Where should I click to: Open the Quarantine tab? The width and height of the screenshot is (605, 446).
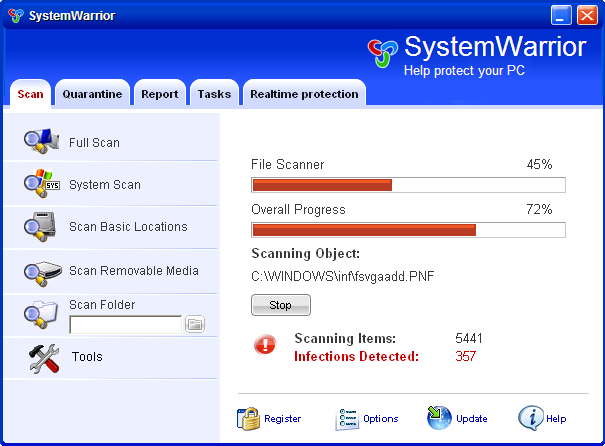pyautogui.click(x=92, y=94)
